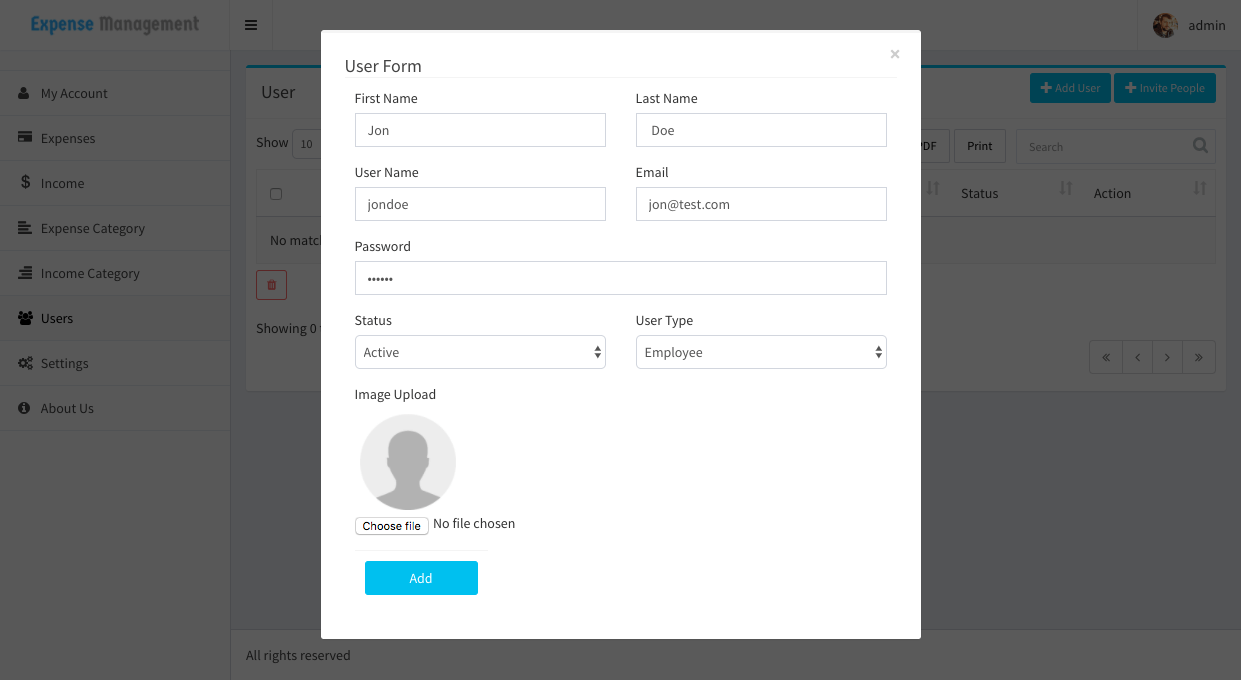
Task: Open Users in the sidebar
Action: click(115, 318)
